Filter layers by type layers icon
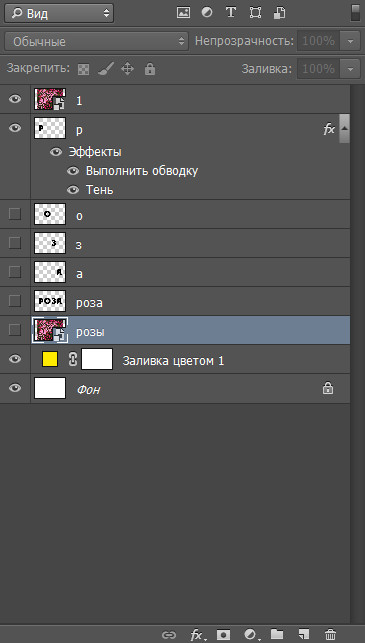The image size is (365, 643). tap(231, 13)
